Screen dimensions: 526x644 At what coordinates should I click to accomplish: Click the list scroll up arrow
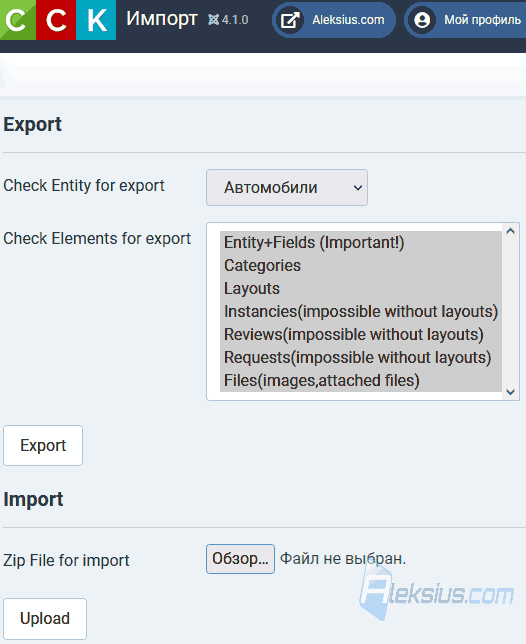[x=510, y=231]
